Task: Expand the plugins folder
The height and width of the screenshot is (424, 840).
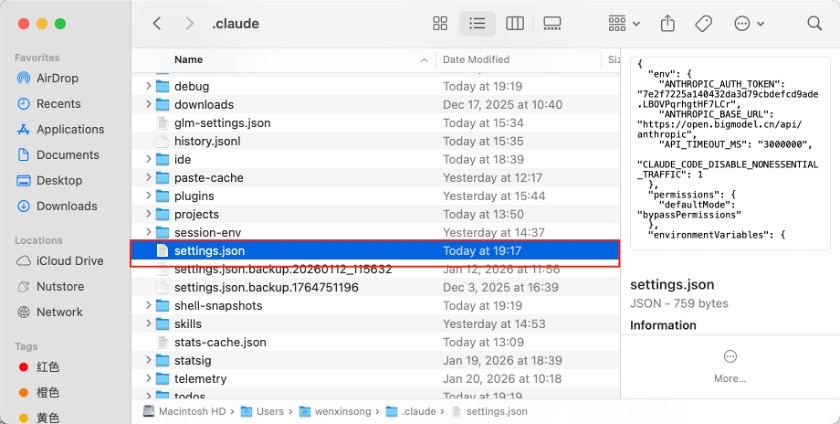Action: (149, 196)
